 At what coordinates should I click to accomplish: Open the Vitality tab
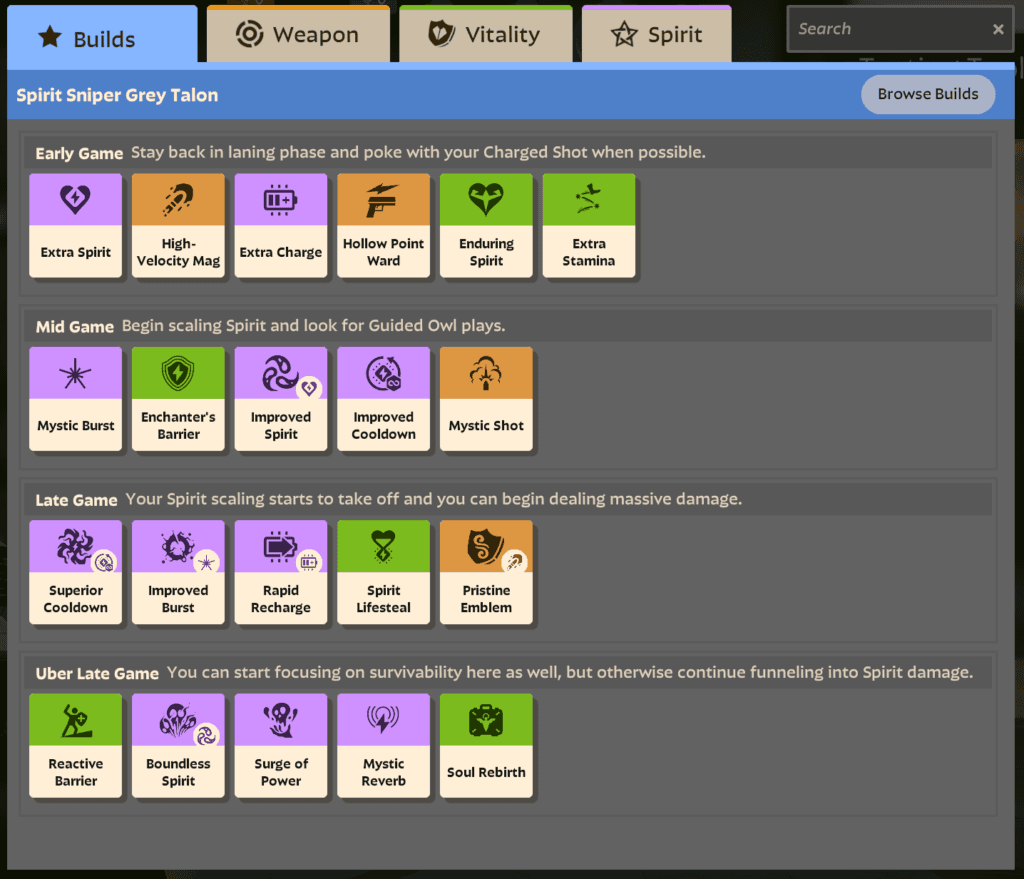click(x=486, y=33)
